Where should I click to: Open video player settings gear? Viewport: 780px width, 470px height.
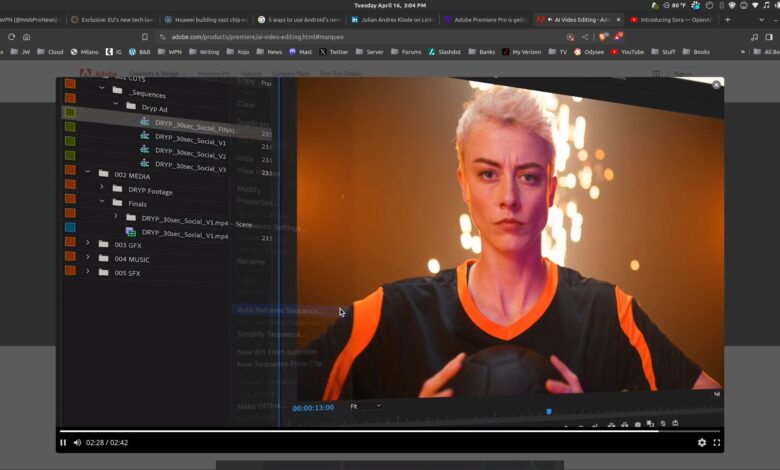click(x=701, y=443)
